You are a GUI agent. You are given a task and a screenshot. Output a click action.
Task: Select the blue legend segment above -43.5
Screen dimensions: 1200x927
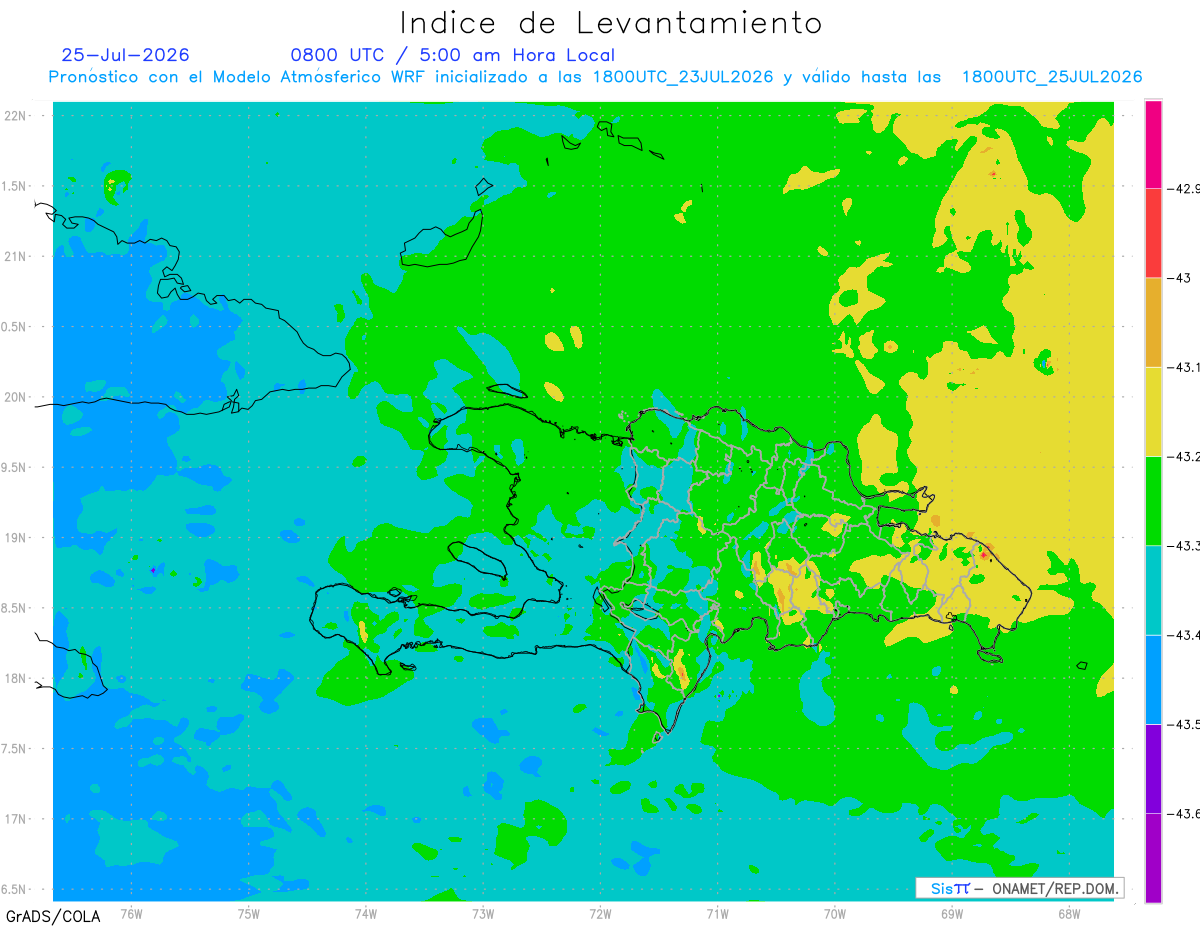(1153, 679)
